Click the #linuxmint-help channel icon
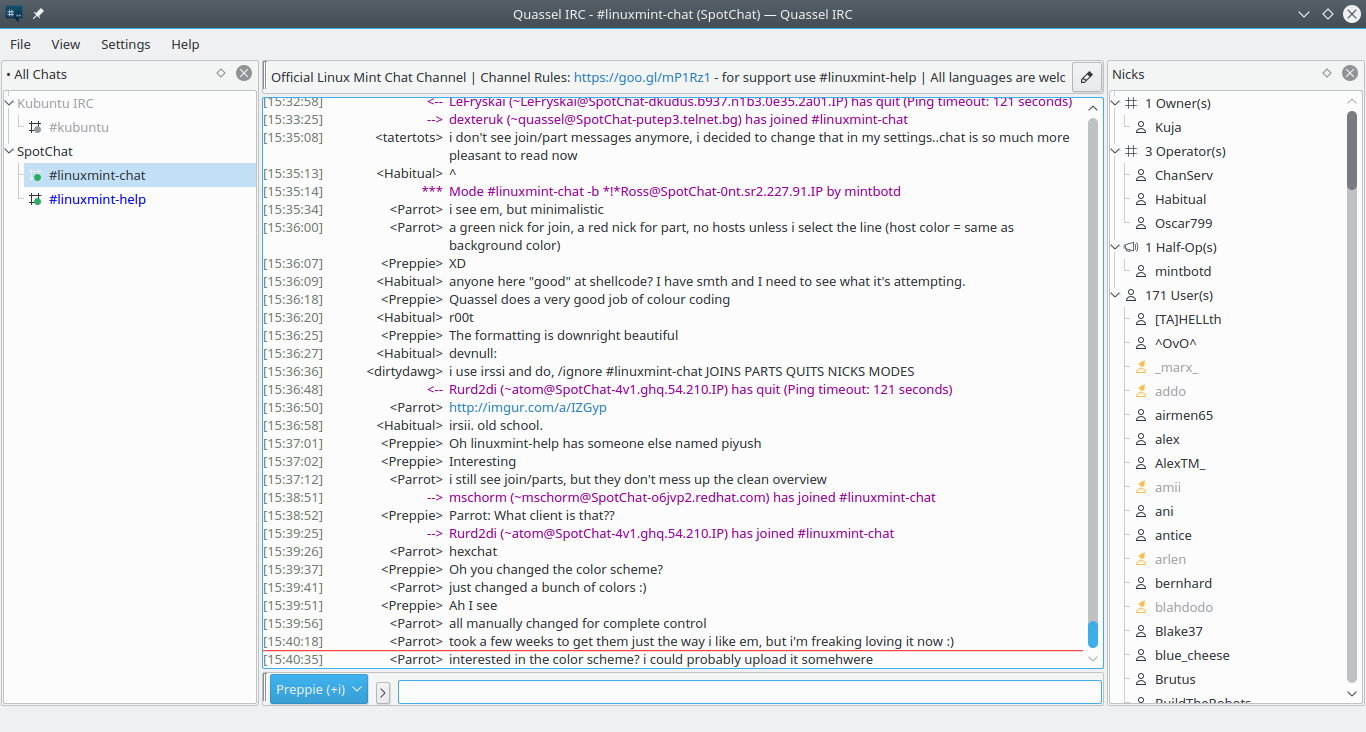The height and width of the screenshot is (732, 1366). 35,199
